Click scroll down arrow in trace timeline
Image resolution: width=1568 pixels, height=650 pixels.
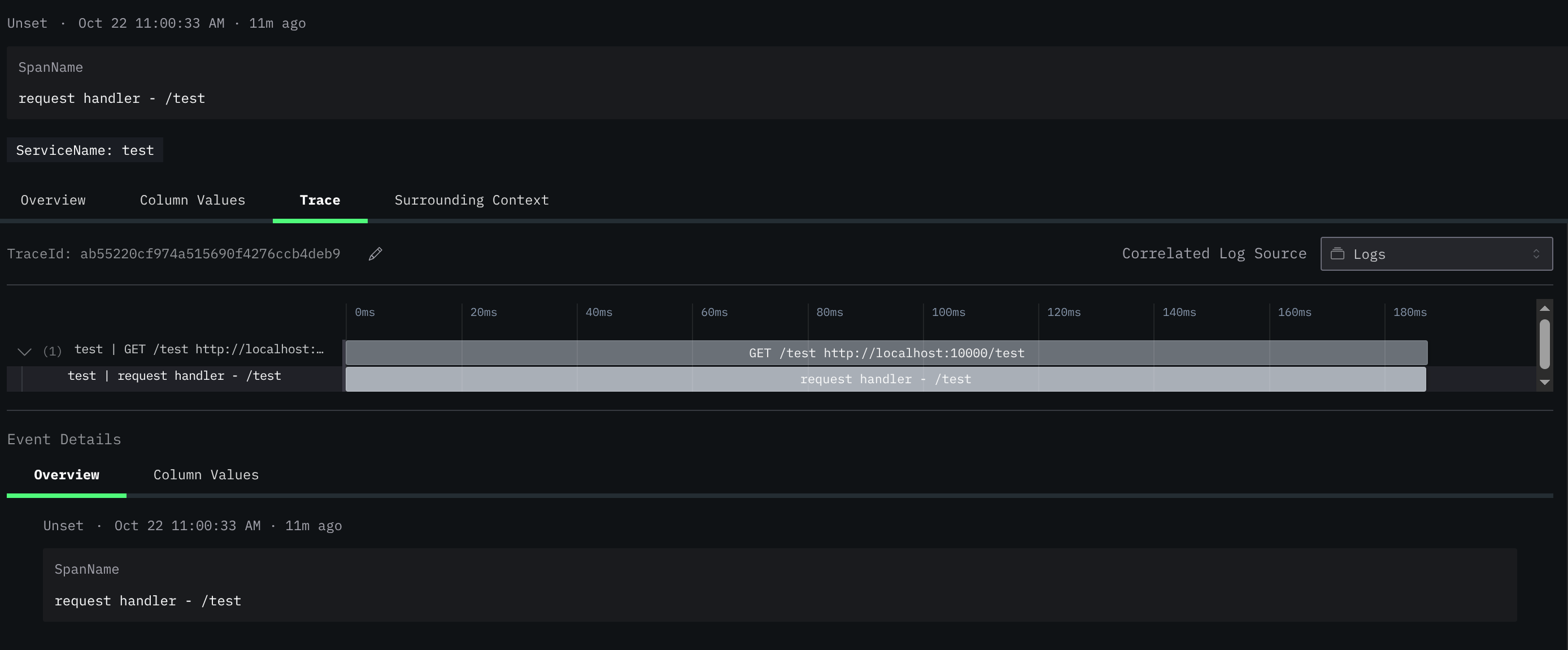pos(1544,383)
